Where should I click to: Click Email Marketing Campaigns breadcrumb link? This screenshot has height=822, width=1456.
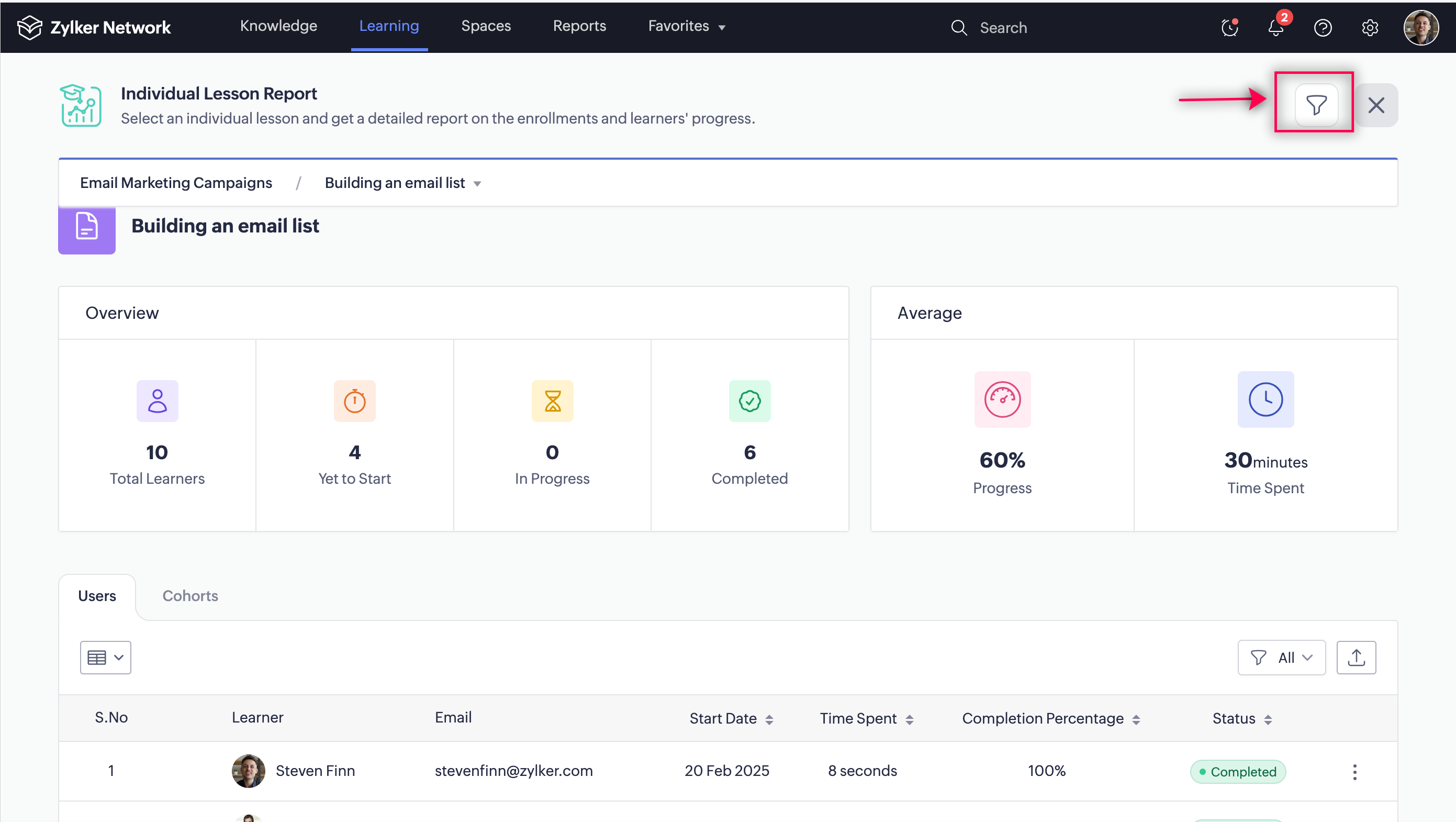point(176,183)
